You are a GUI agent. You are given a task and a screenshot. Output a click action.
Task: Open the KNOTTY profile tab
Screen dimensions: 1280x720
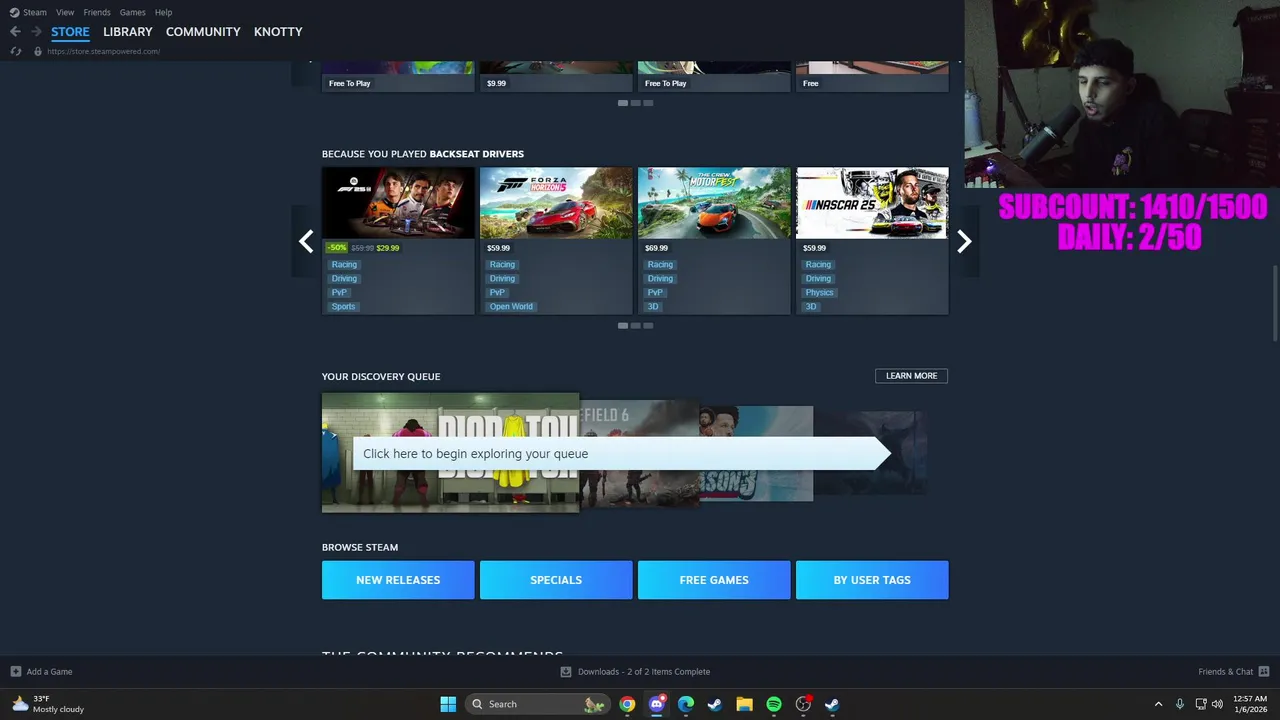point(278,32)
